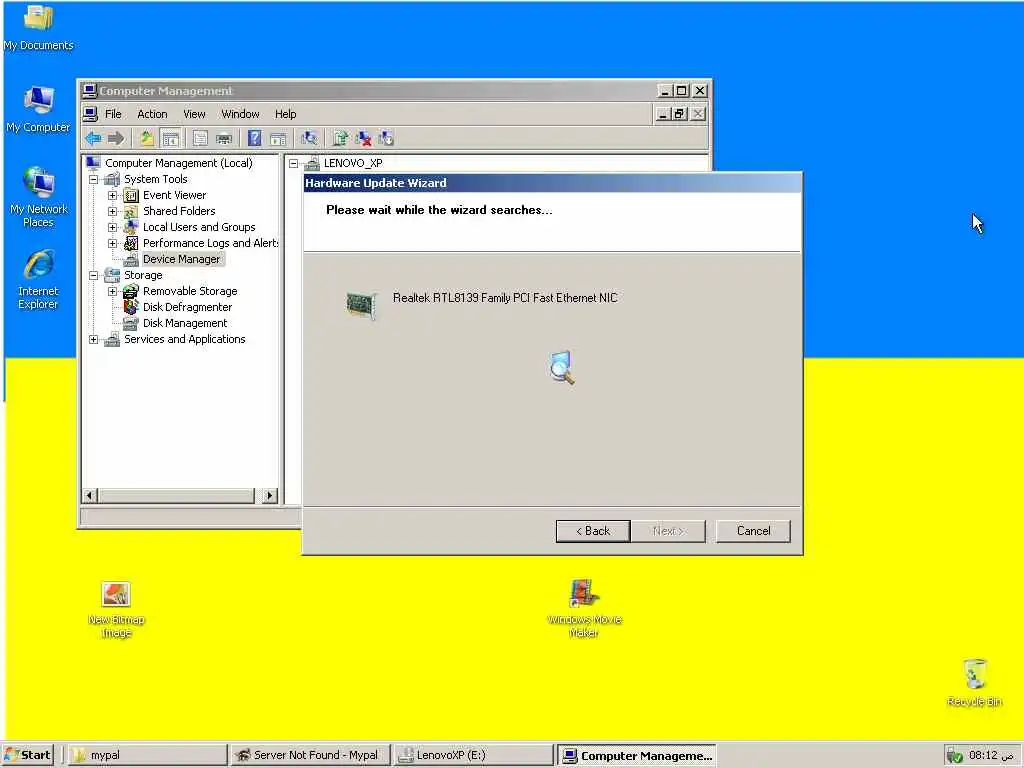Select the Internet Explorer desktop icon
Image resolution: width=1024 pixels, height=768 pixels.
(x=39, y=280)
